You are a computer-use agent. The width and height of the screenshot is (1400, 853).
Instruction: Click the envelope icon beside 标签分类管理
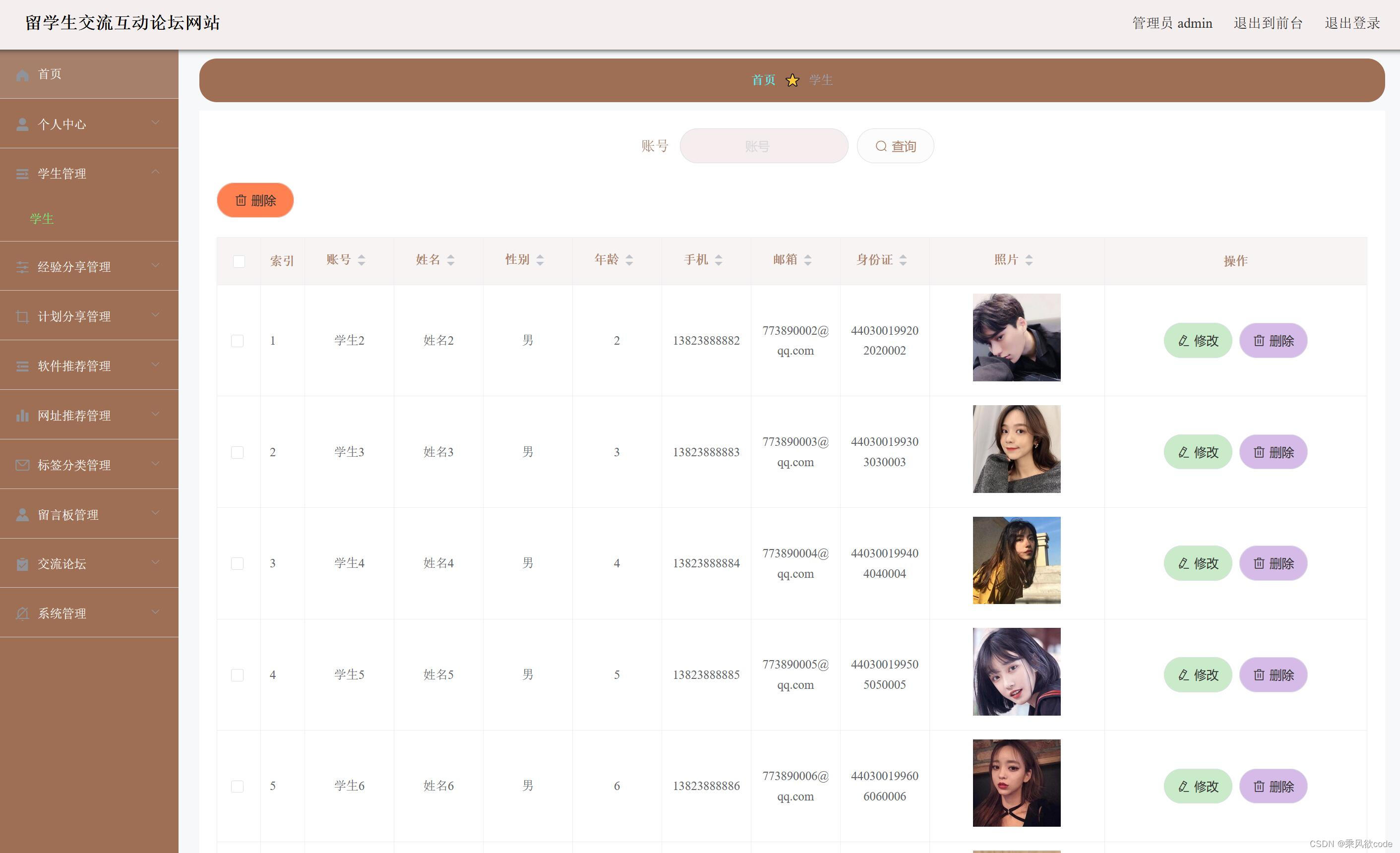22,465
